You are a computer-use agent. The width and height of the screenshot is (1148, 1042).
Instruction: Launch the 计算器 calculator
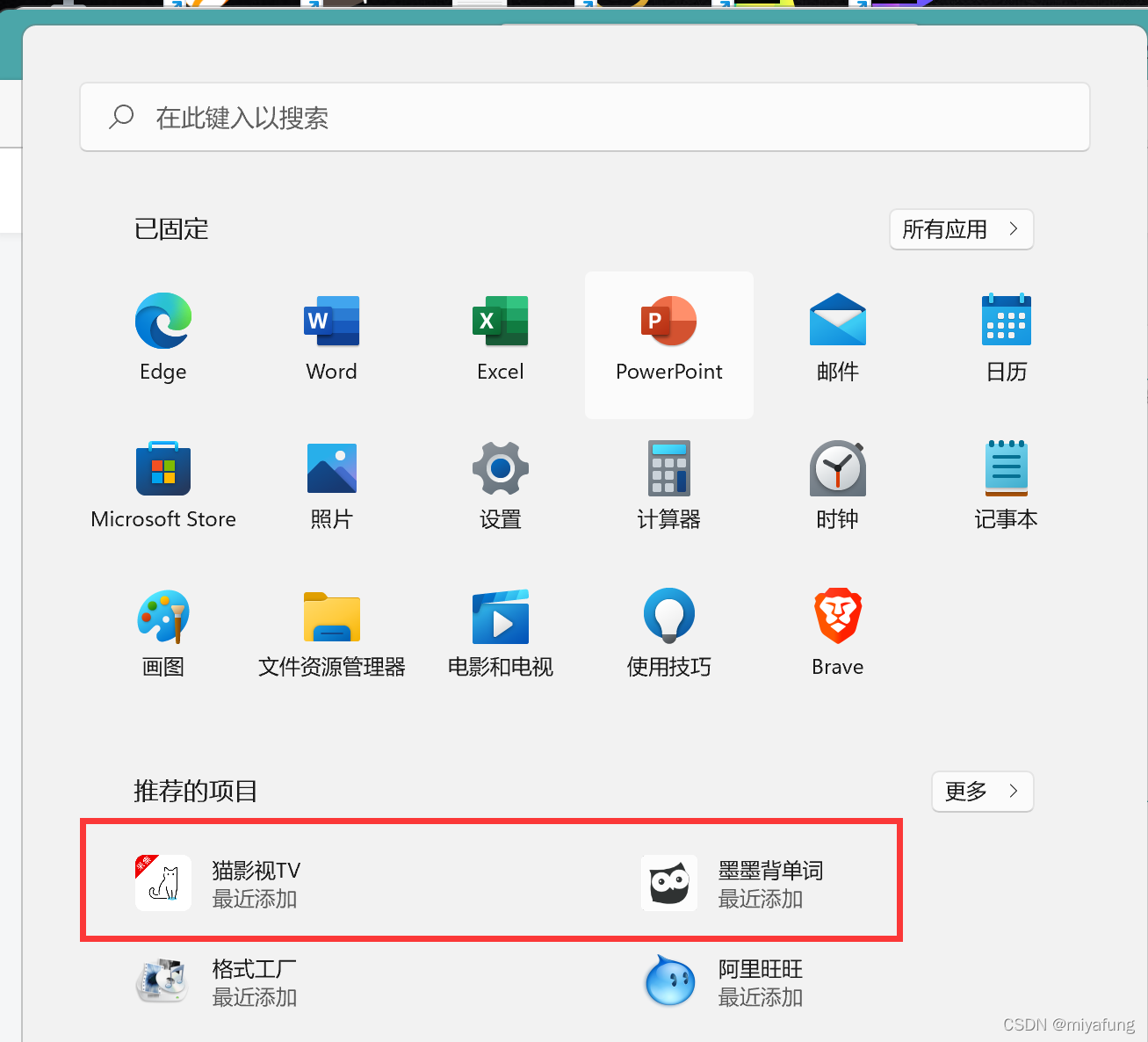pos(669,469)
